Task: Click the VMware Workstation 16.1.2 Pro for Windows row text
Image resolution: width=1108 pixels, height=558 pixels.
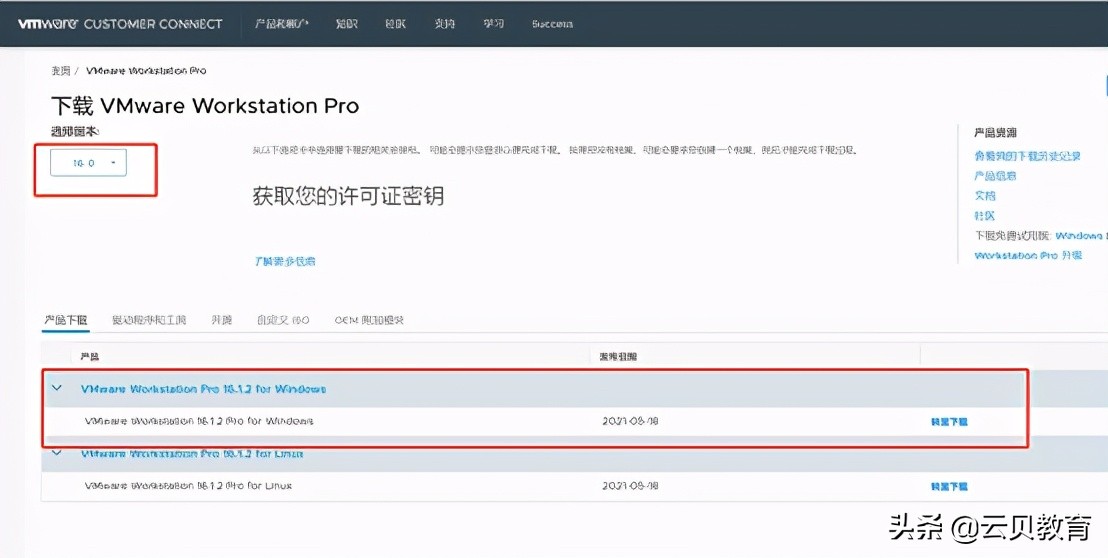Action: [x=199, y=421]
